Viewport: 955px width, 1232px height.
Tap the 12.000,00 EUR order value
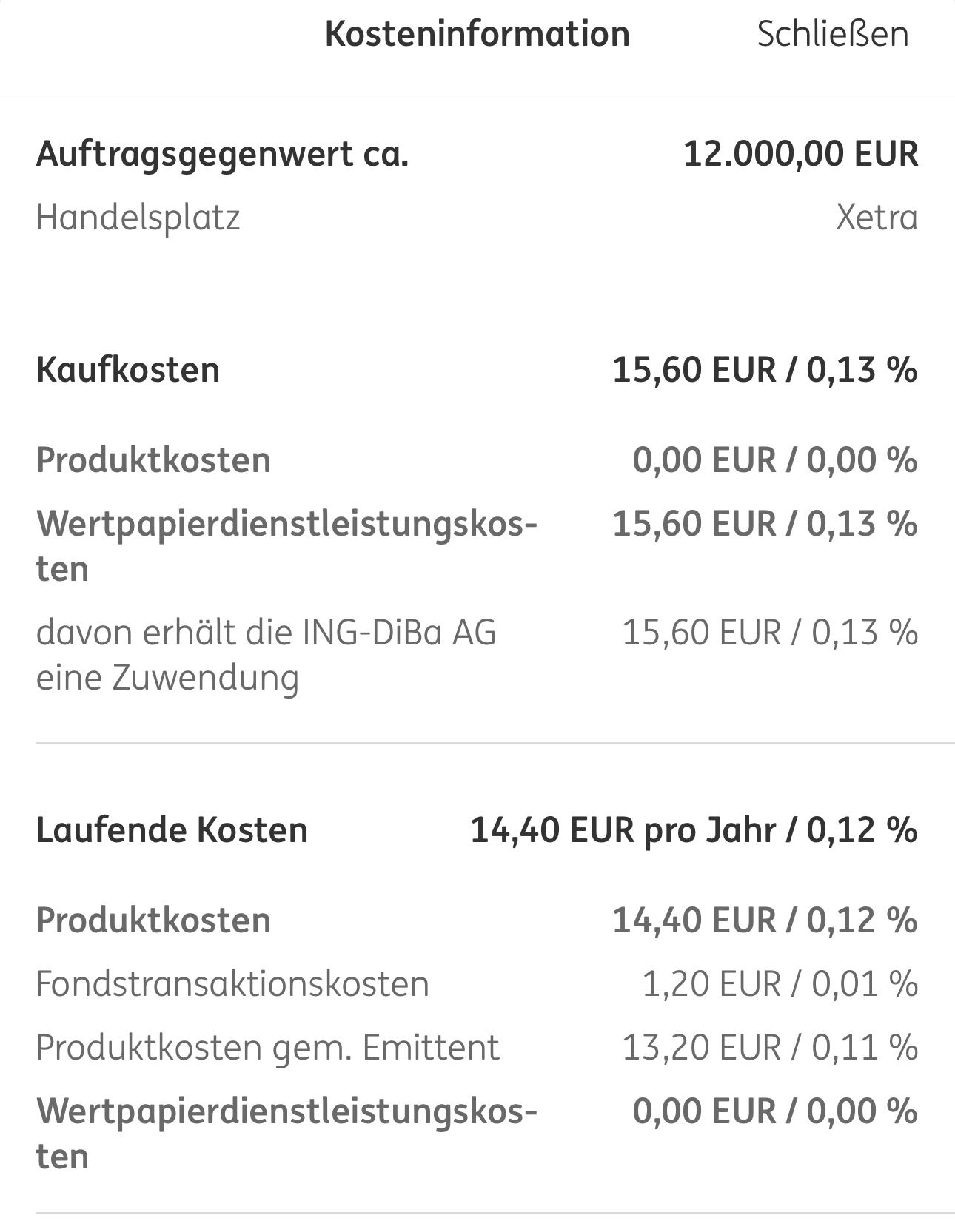[x=800, y=154]
